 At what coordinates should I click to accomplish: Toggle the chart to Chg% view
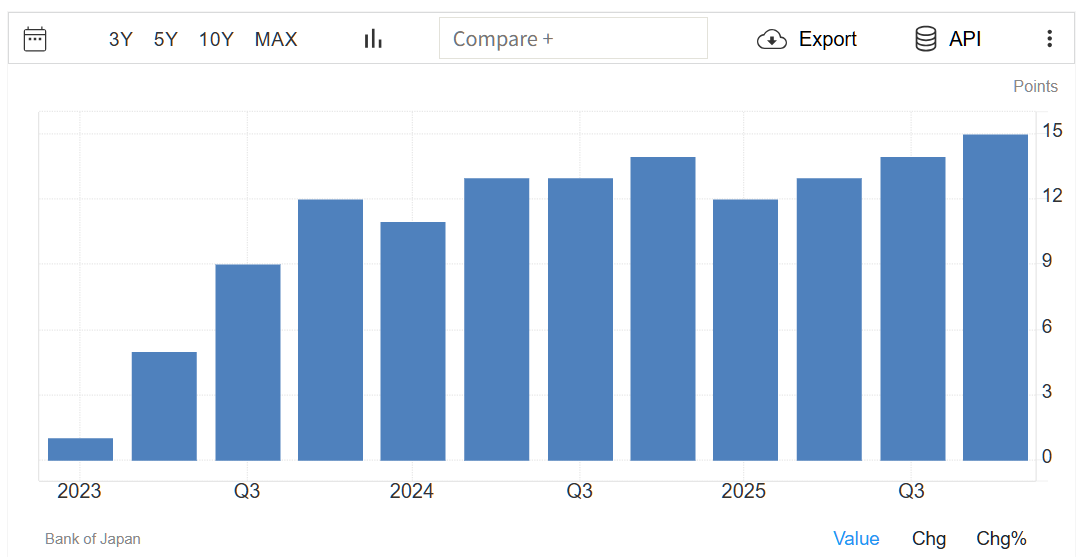[x=1001, y=539]
